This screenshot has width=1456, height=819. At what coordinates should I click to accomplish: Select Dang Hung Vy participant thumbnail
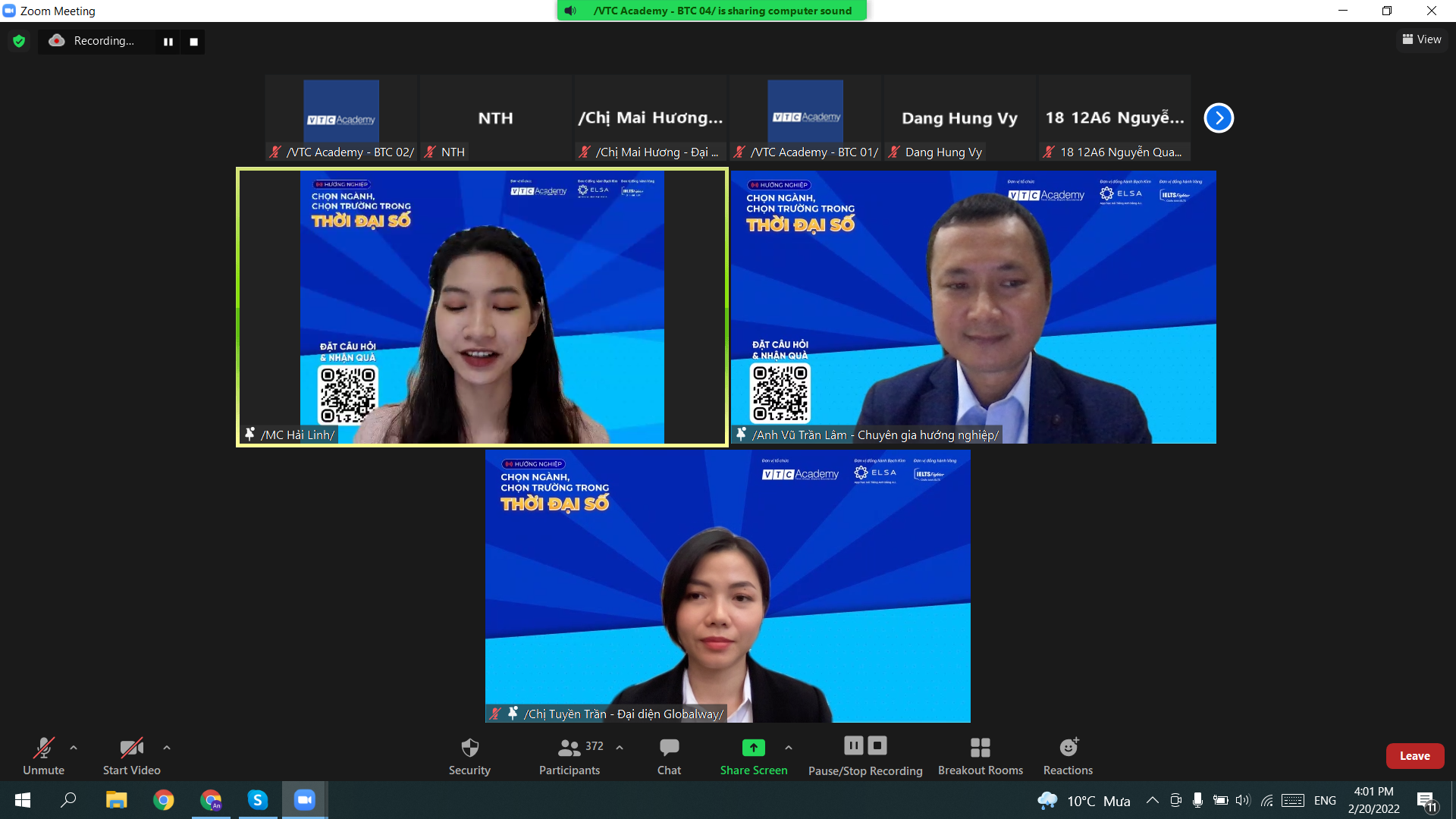click(x=959, y=118)
